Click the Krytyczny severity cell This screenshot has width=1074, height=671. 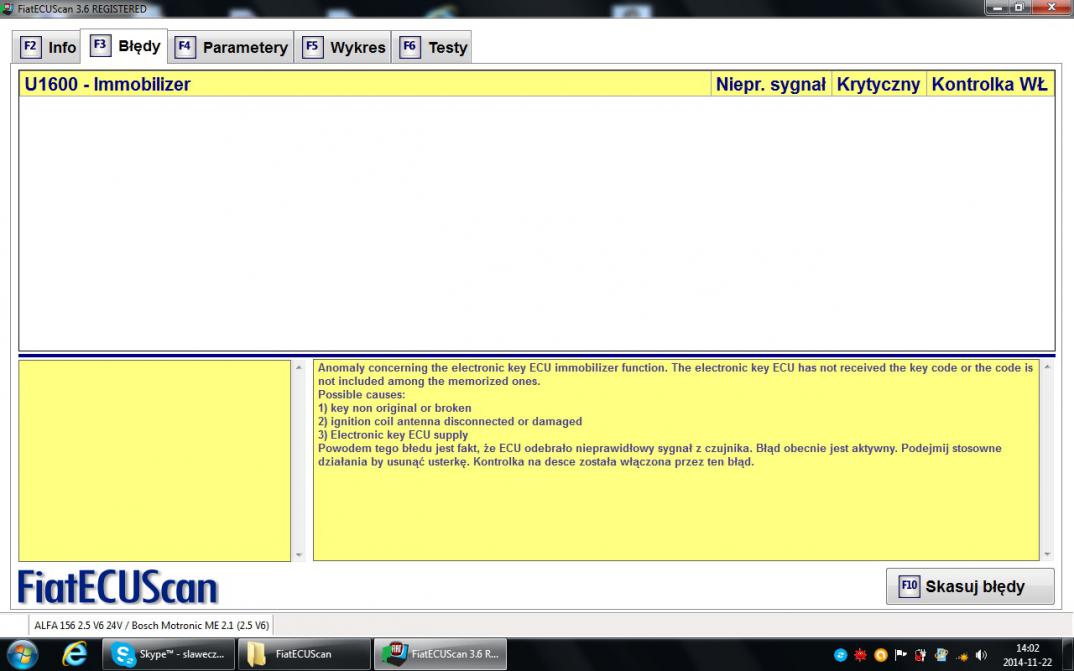(x=878, y=84)
